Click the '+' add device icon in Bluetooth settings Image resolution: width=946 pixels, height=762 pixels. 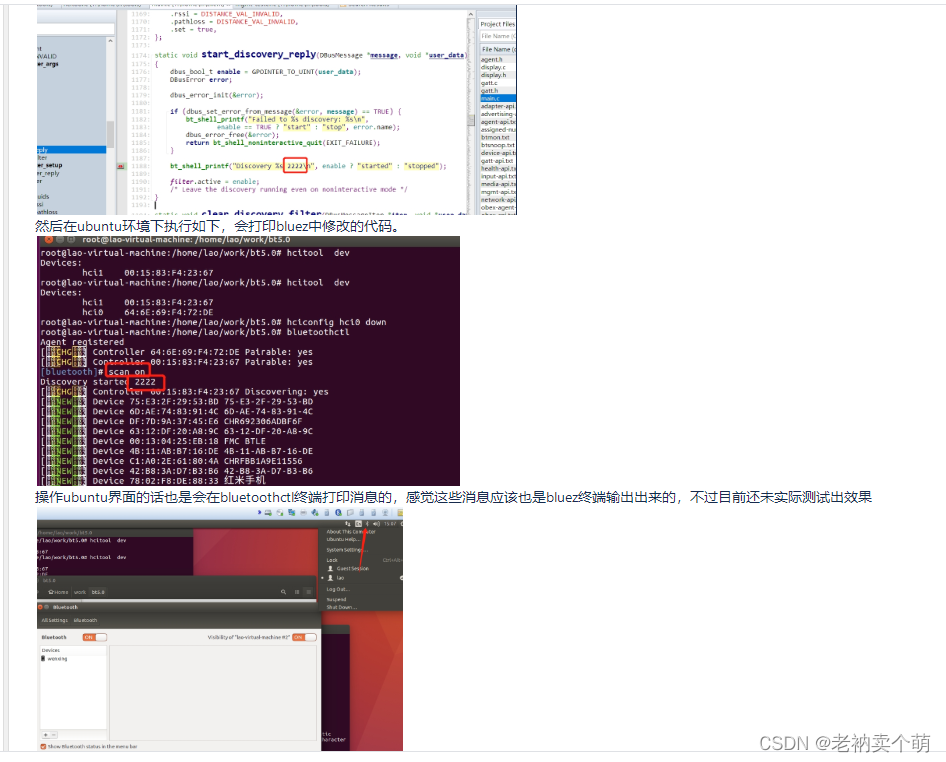[x=46, y=735]
